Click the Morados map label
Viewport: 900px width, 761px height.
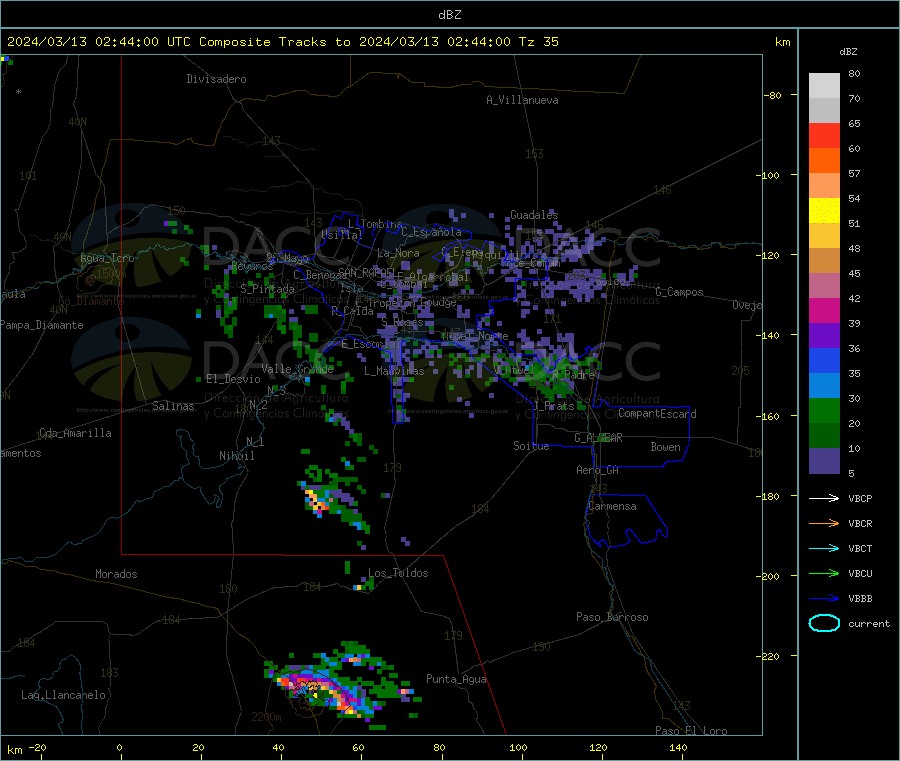pos(116,574)
